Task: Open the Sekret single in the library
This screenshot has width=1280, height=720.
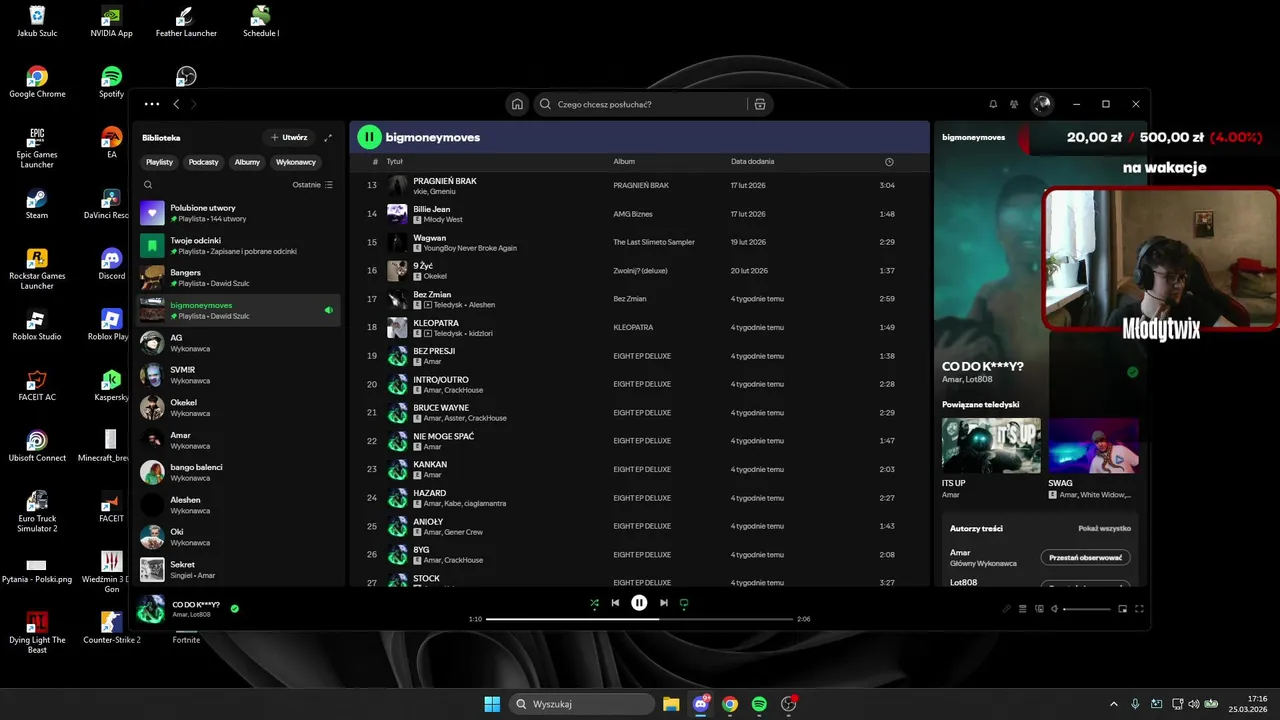Action: click(238, 569)
